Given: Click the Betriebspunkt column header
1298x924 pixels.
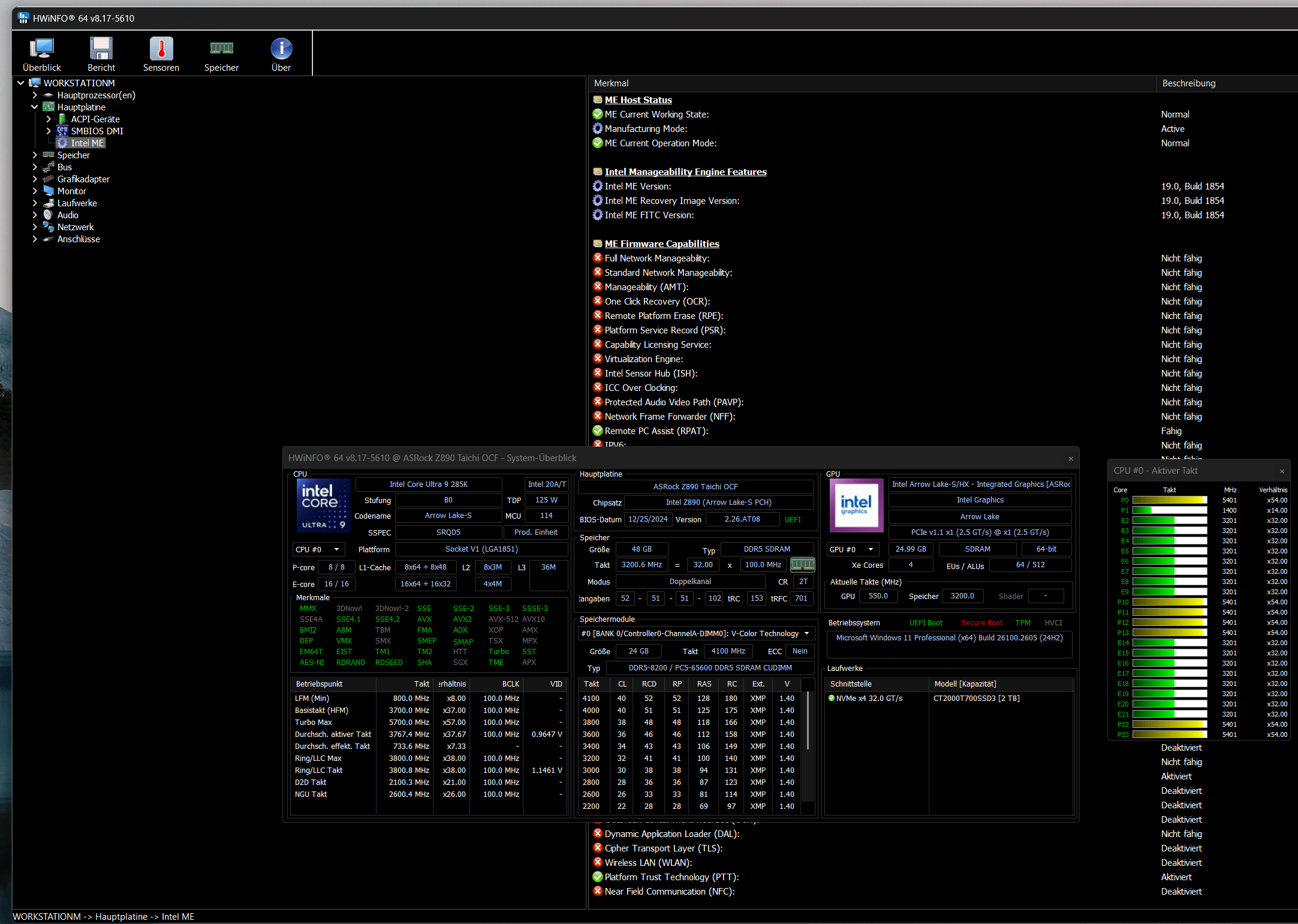Looking at the screenshot, I should 333,684.
